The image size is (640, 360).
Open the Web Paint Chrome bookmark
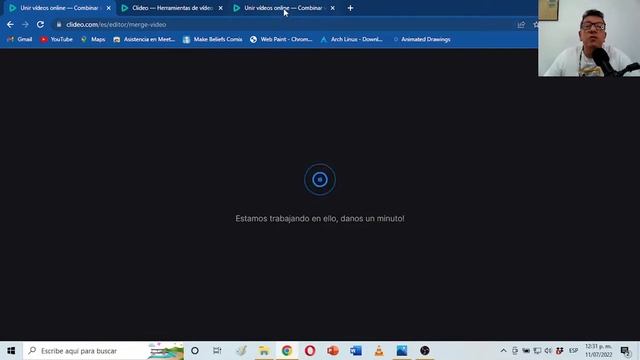coord(281,40)
